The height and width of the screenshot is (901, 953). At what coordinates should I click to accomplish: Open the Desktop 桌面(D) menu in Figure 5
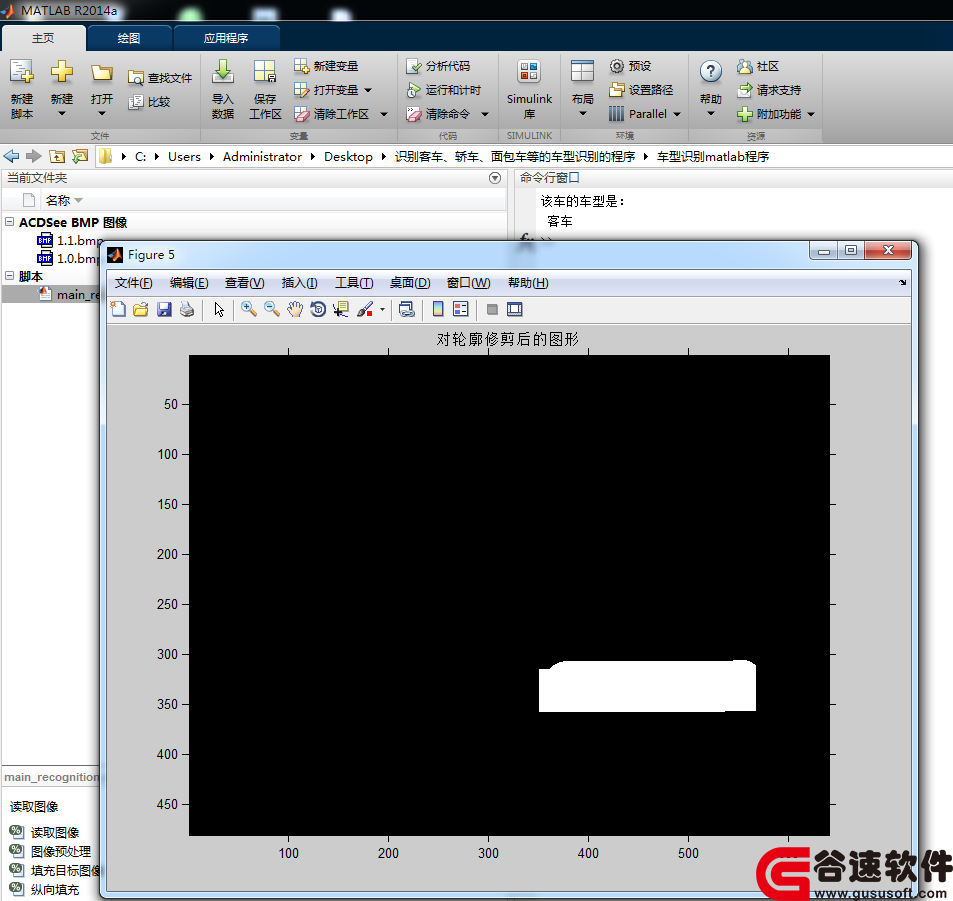pos(410,283)
